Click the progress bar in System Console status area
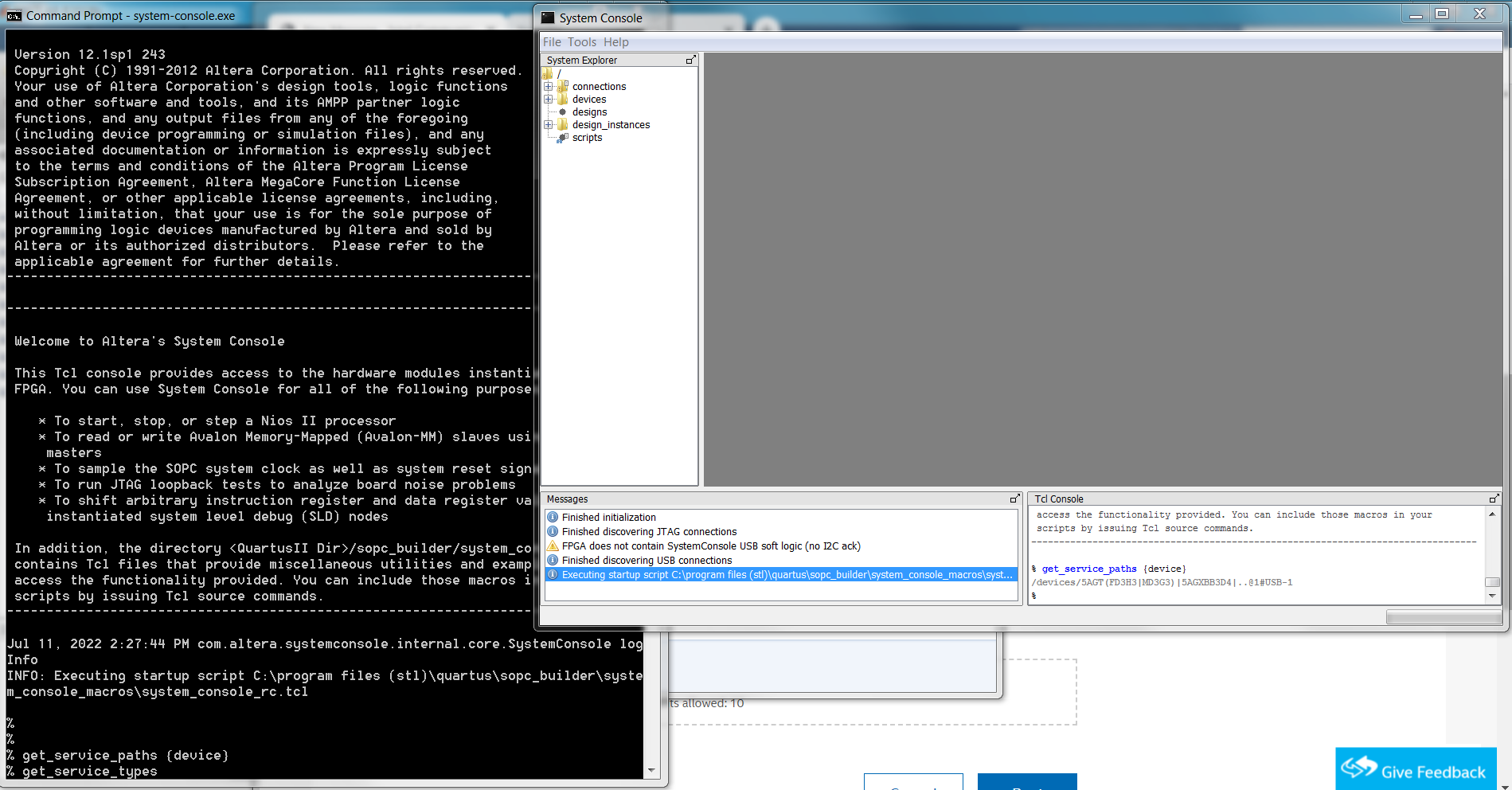The width and height of the screenshot is (1512, 790). coord(1444,617)
